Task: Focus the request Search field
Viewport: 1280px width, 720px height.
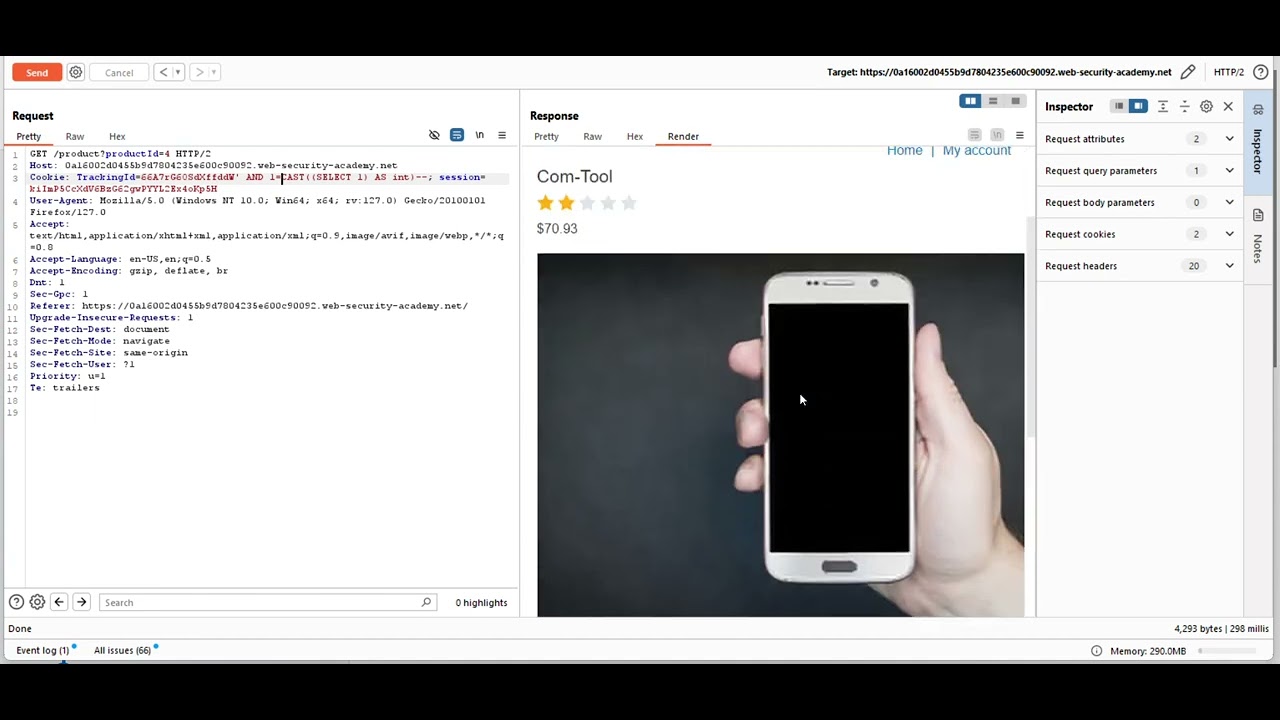Action: click(268, 602)
